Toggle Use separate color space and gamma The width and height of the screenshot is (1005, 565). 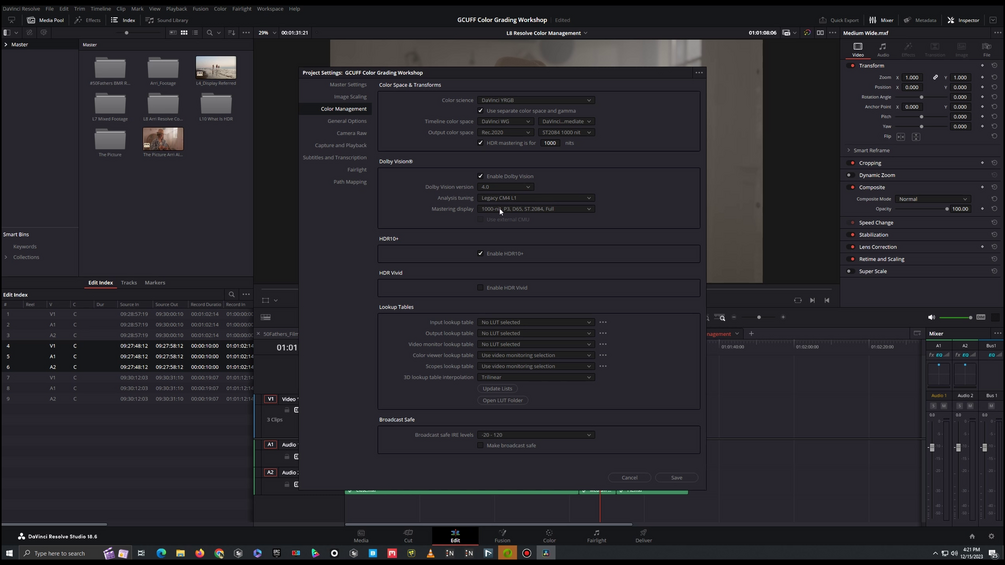click(x=481, y=111)
